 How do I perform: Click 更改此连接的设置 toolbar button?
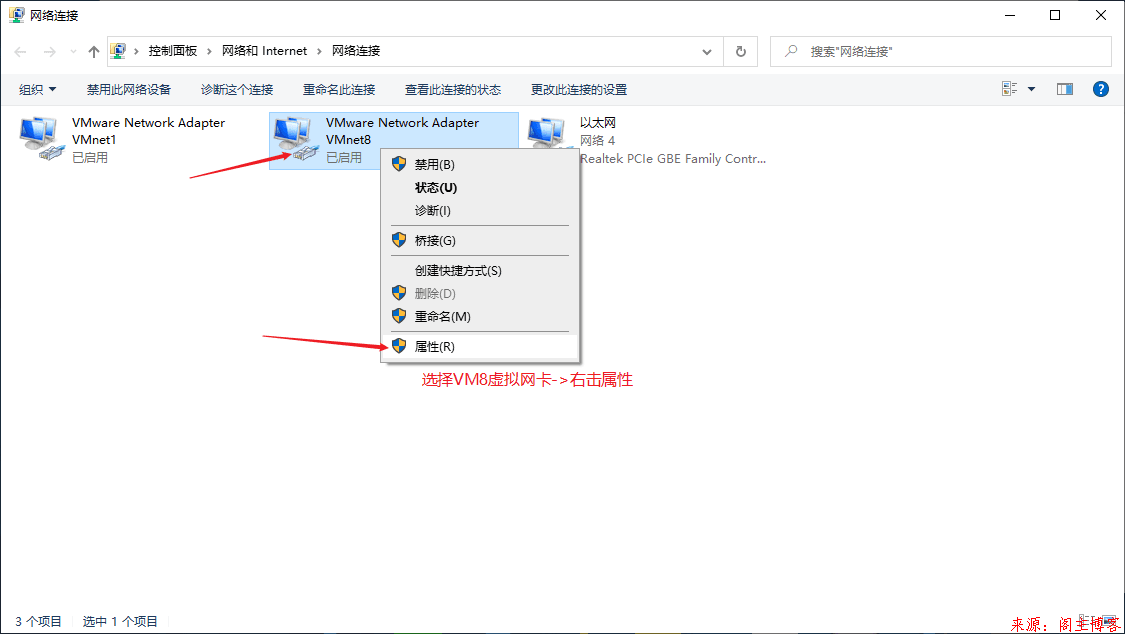(x=578, y=90)
